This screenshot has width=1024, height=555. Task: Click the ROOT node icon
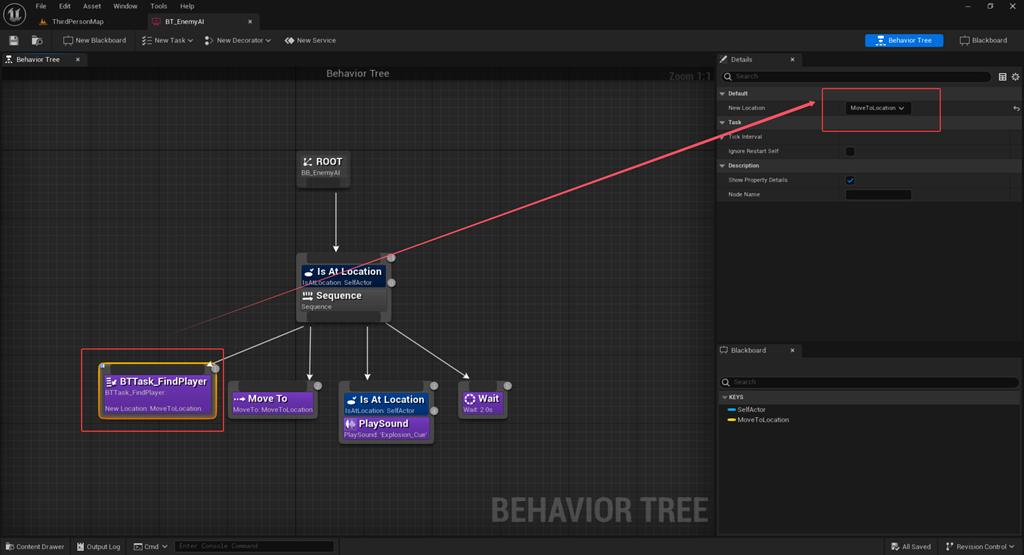click(x=308, y=162)
